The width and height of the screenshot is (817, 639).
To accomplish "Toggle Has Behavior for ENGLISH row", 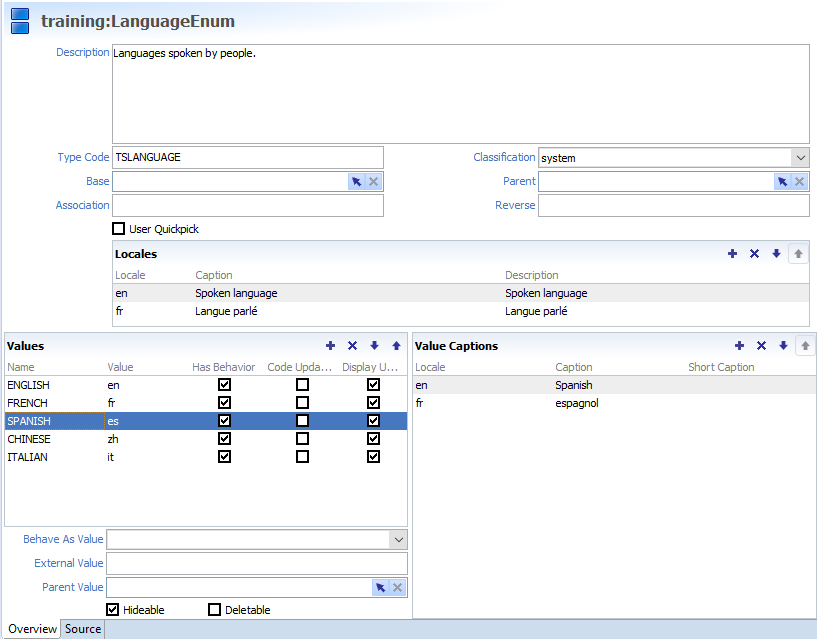I will pyautogui.click(x=224, y=385).
